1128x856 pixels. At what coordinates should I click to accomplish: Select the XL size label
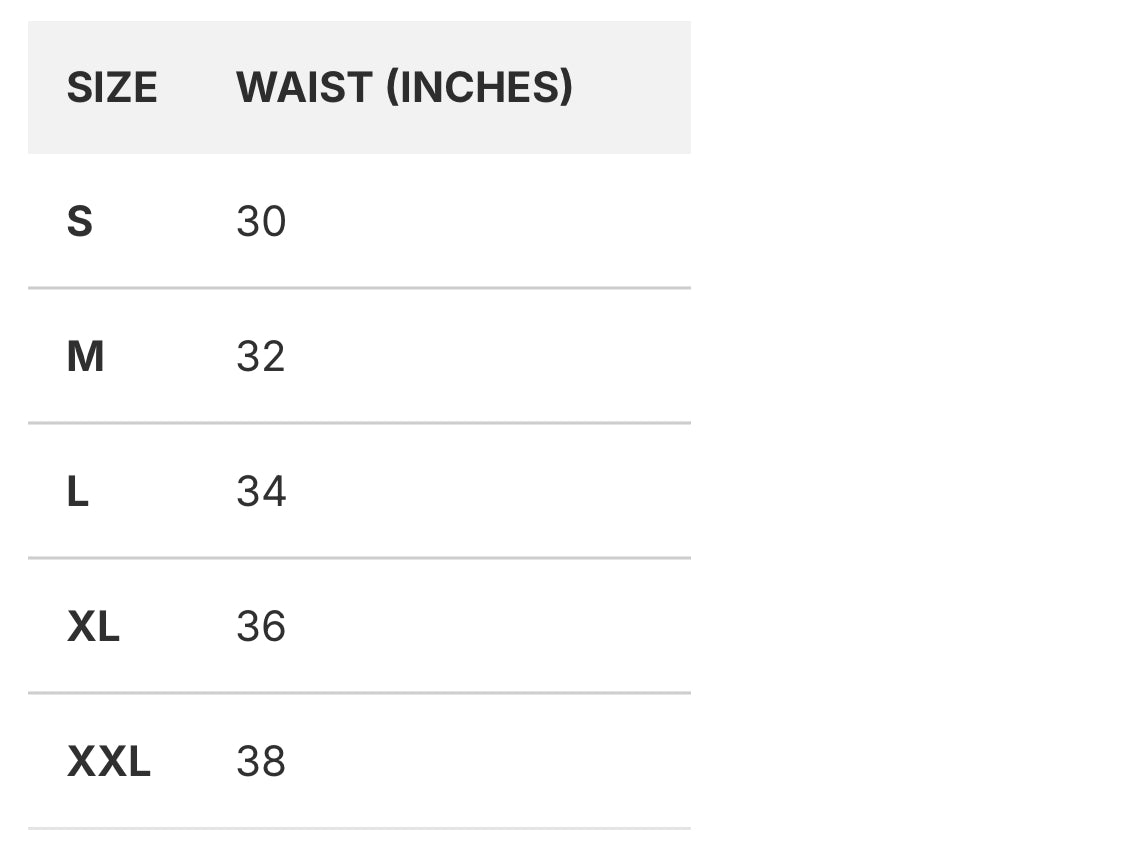(93, 626)
